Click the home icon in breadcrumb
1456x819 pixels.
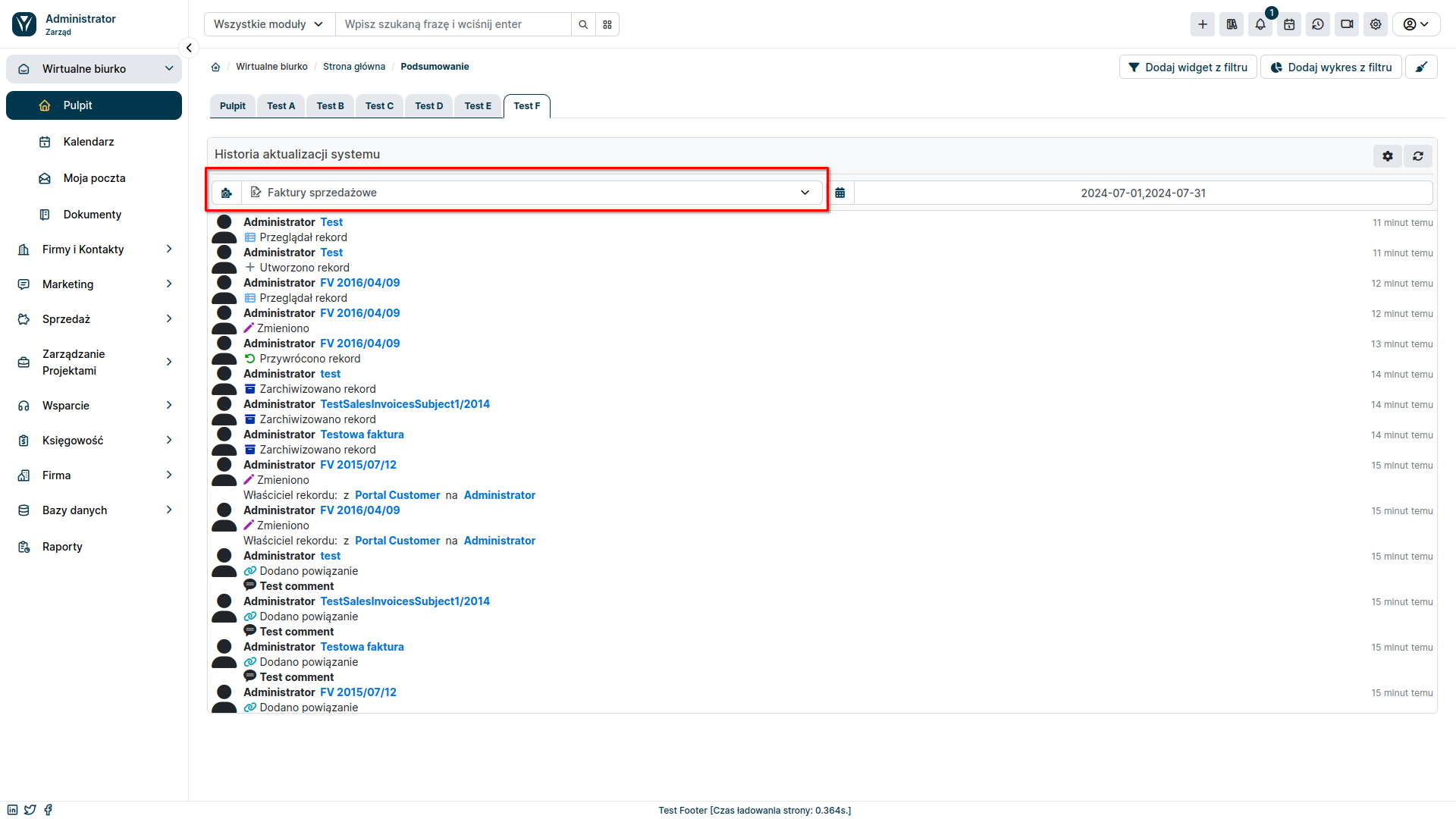click(x=215, y=67)
